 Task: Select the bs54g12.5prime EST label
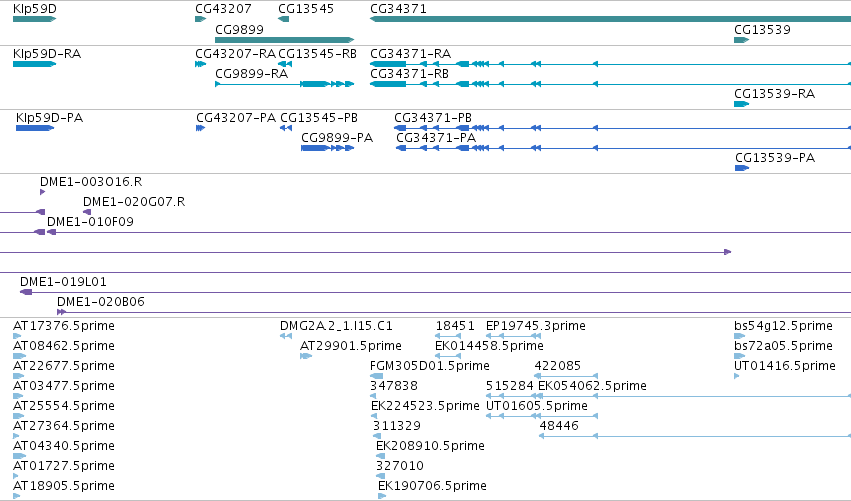783,326
